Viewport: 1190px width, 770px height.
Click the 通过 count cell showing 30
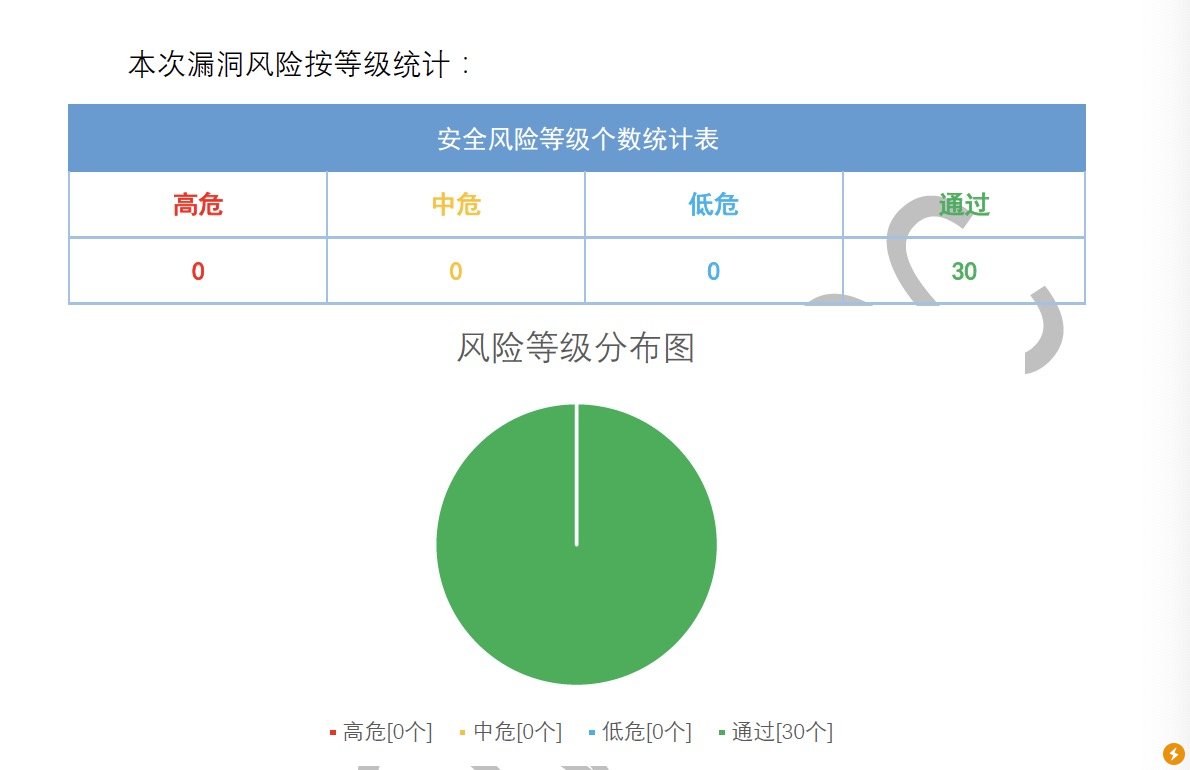point(964,271)
